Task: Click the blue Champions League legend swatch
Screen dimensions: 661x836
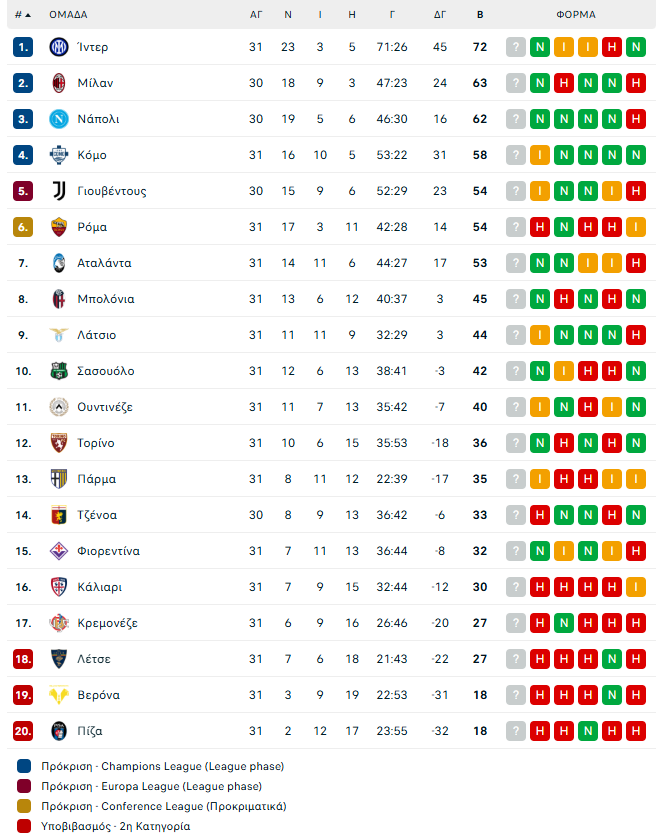Action: tap(24, 766)
